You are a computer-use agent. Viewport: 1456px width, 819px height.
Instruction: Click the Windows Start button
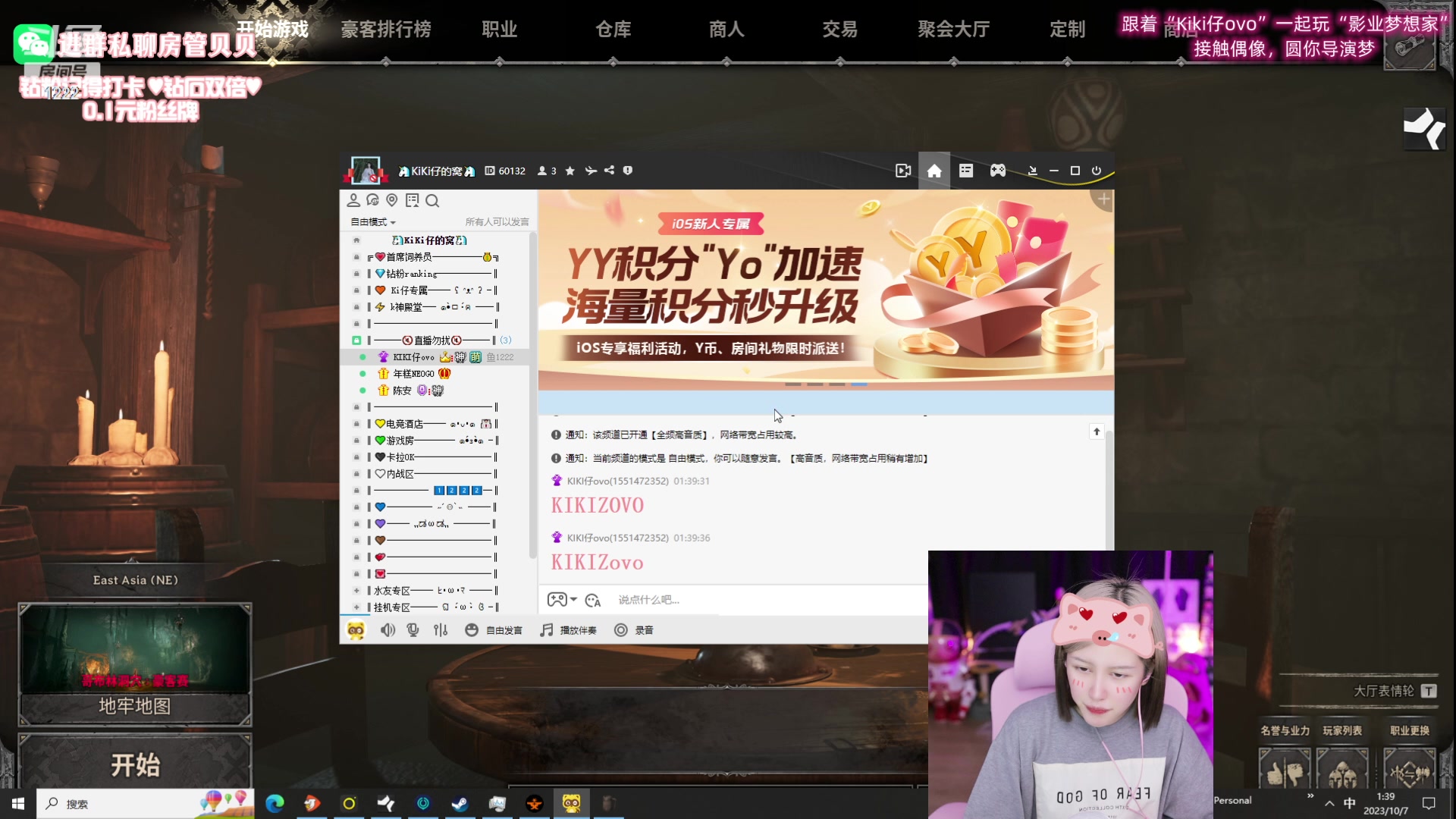[18, 804]
